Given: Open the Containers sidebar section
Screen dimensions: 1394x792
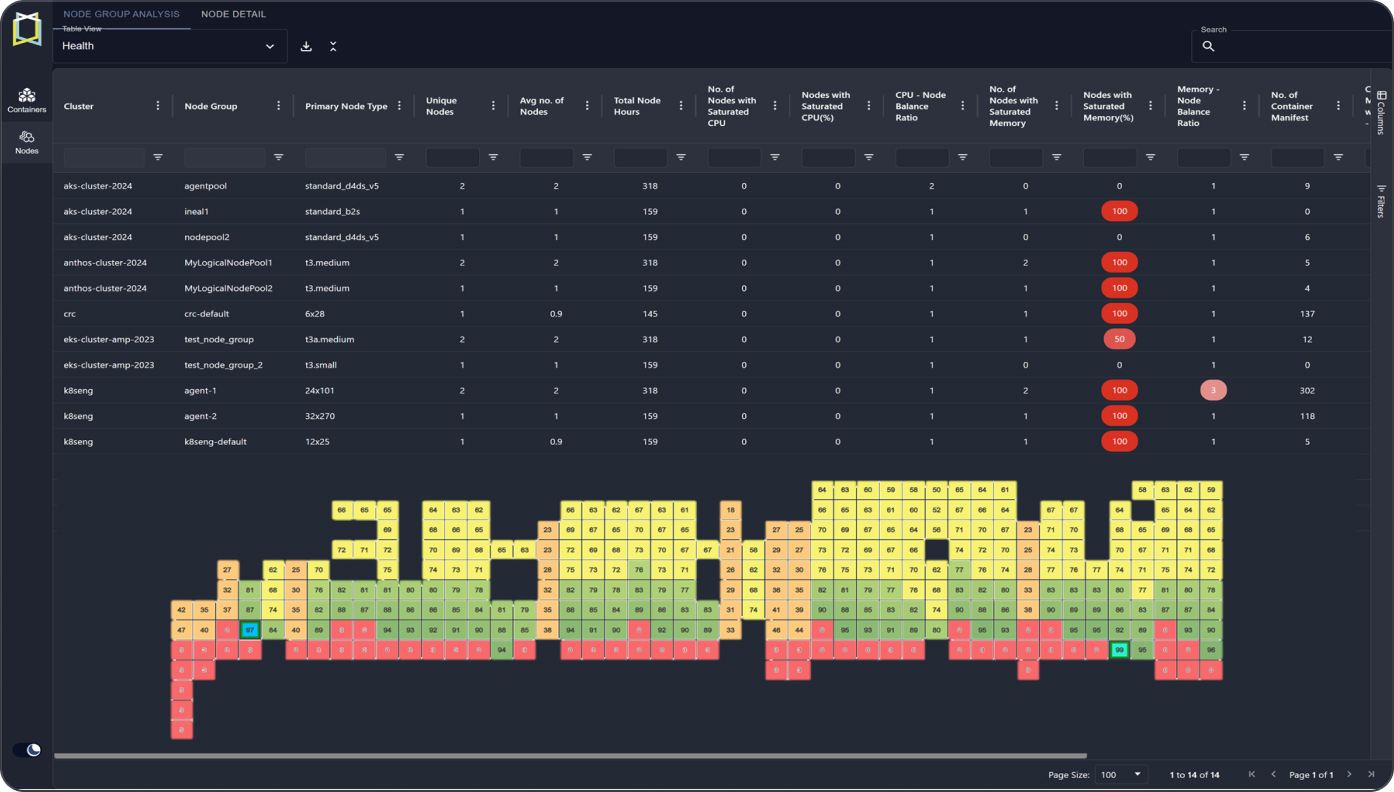Looking at the screenshot, I should coord(27,100).
